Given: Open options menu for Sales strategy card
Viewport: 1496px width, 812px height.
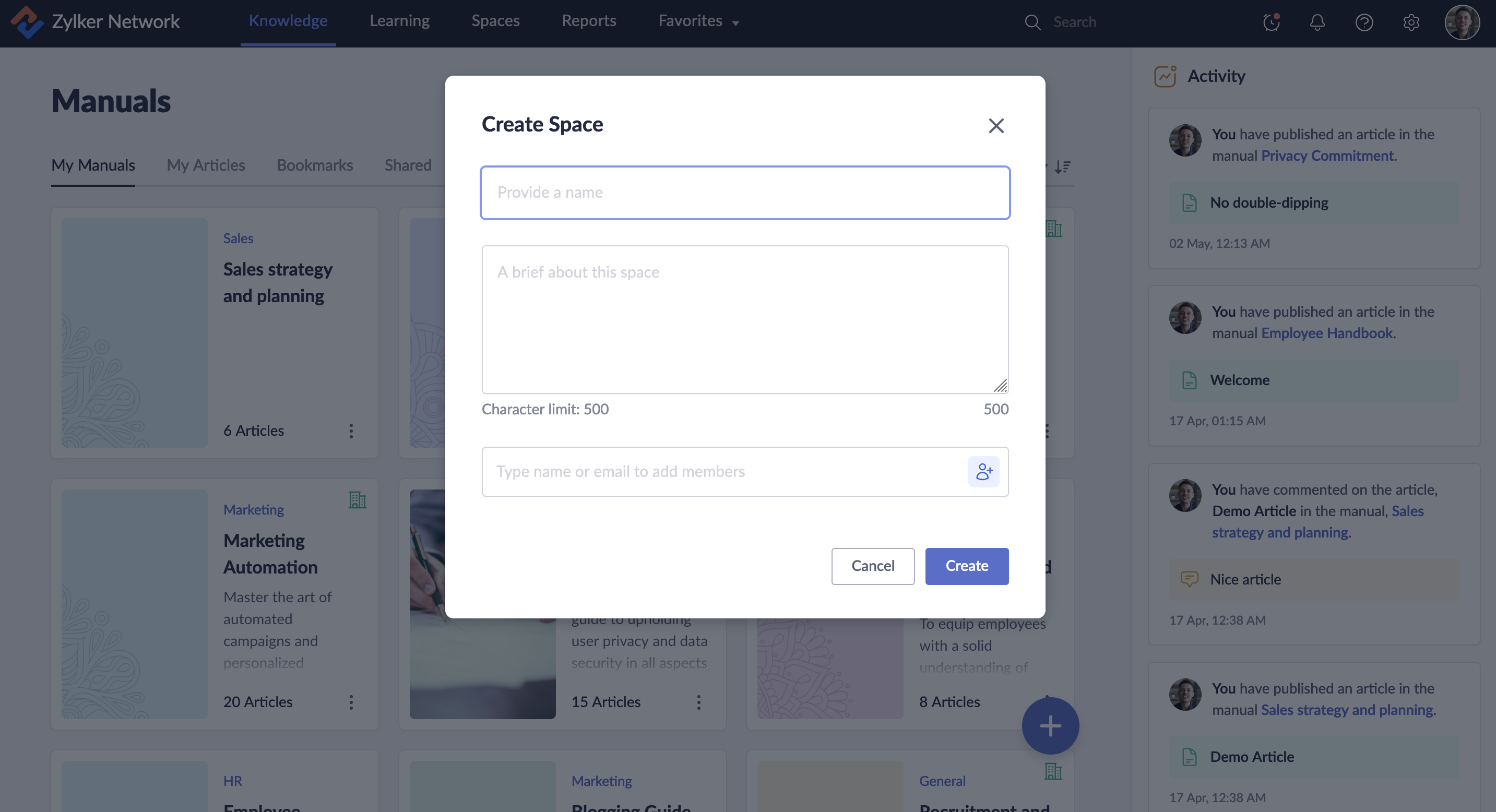Looking at the screenshot, I should click(351, 431).
